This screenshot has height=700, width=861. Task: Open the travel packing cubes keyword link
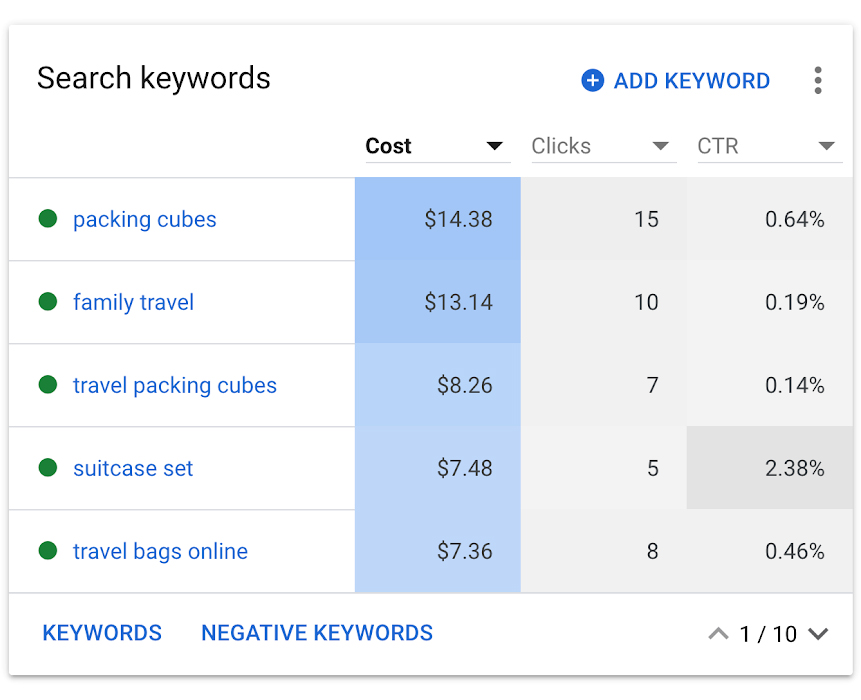click(175, 385)
